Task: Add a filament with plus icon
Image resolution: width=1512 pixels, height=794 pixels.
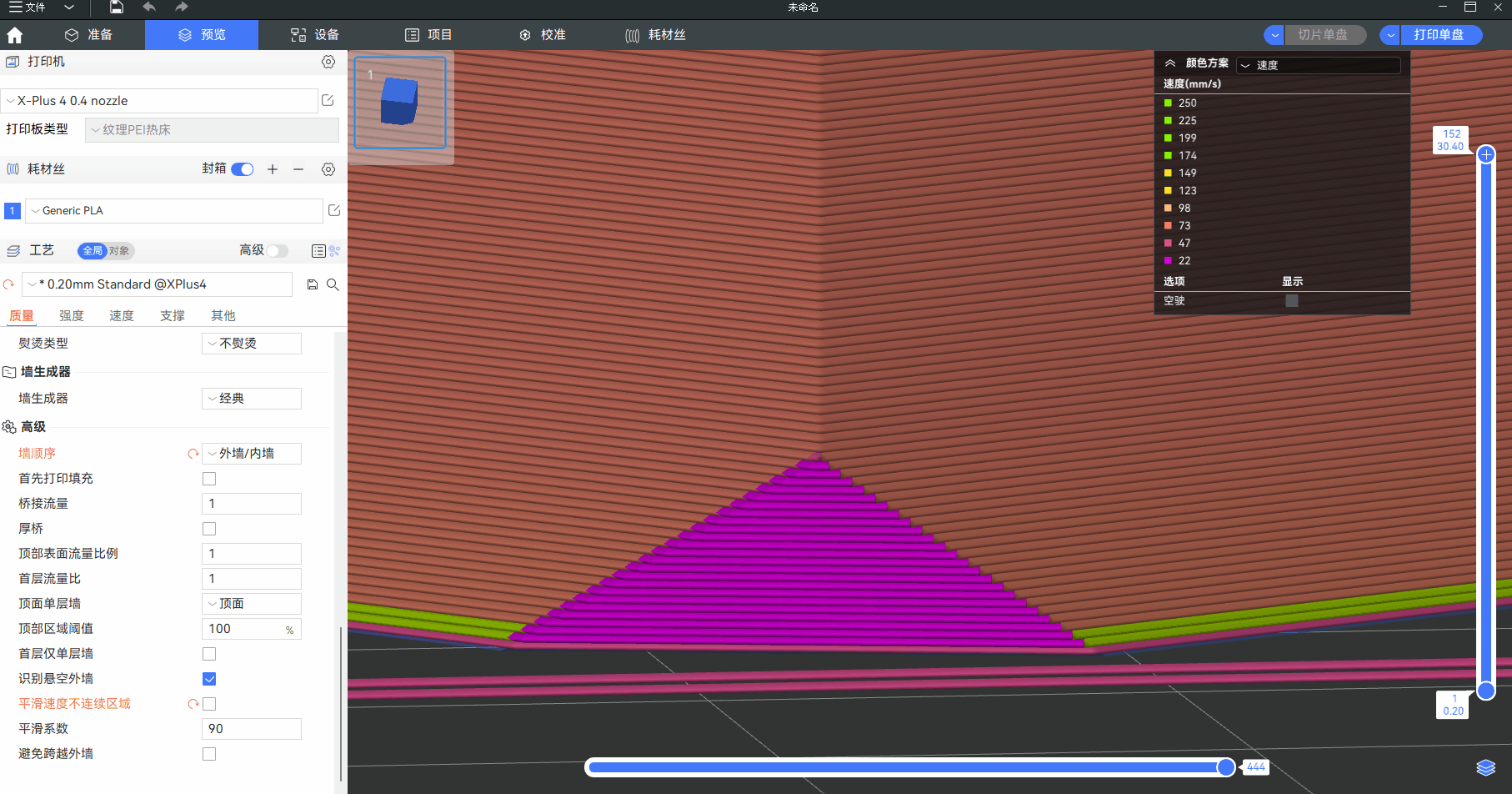Action: (x=273, y=169)
